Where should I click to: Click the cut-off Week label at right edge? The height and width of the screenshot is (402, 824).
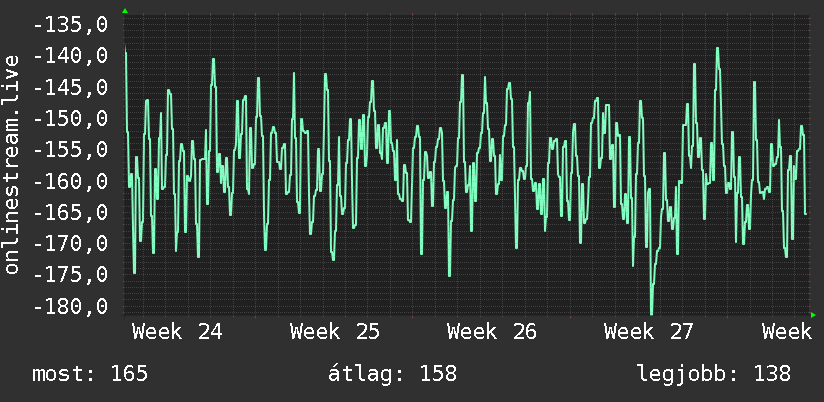[x=787, y=332]
